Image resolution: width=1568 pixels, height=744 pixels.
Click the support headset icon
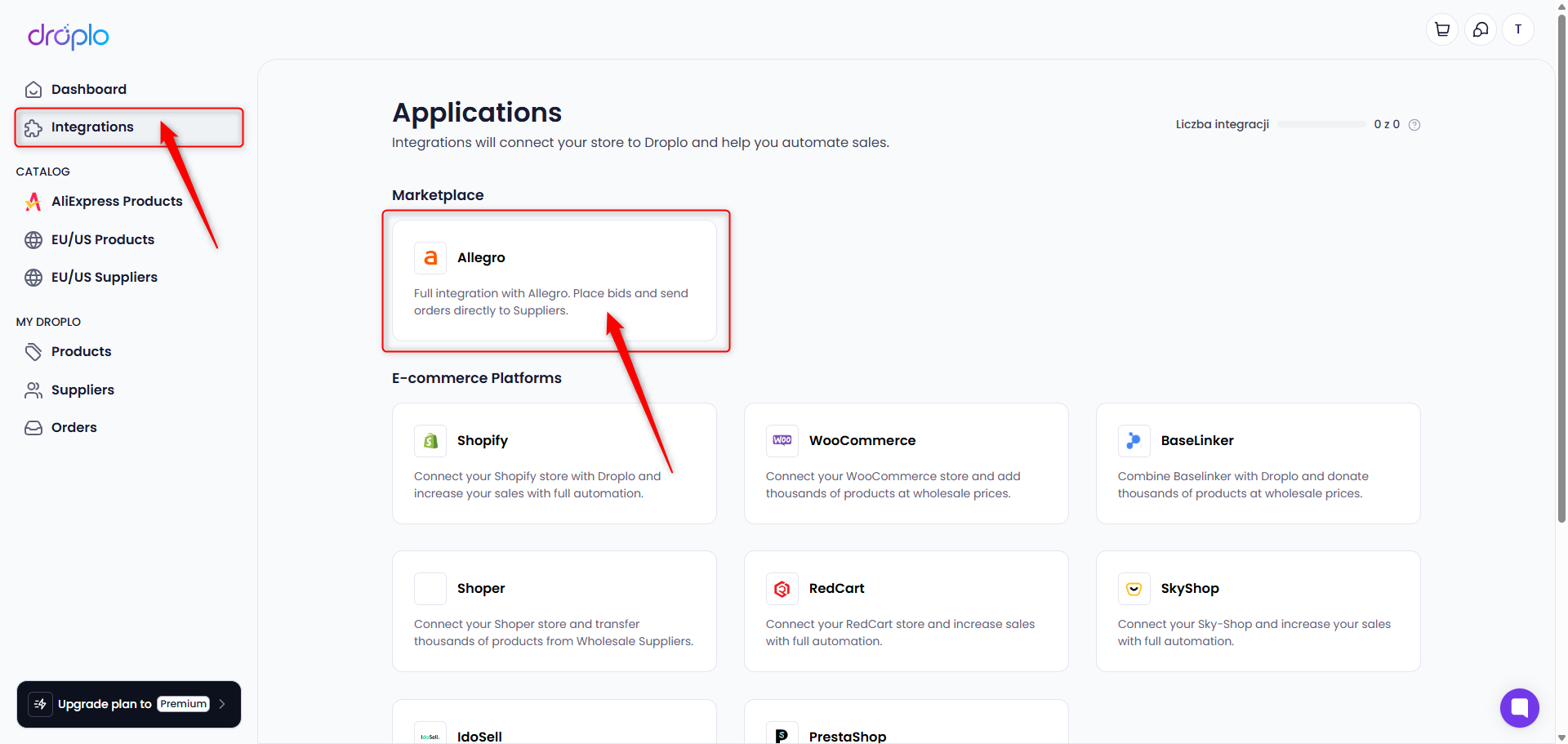tap(1480, 29)
